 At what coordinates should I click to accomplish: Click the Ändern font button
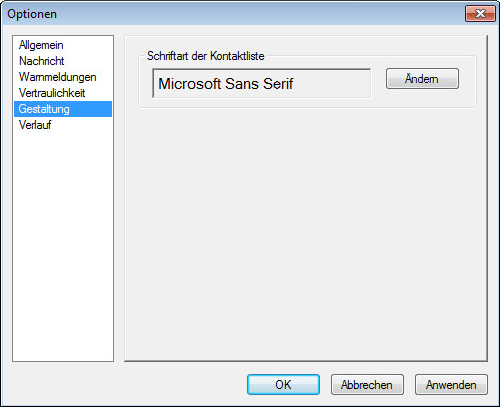422,79
